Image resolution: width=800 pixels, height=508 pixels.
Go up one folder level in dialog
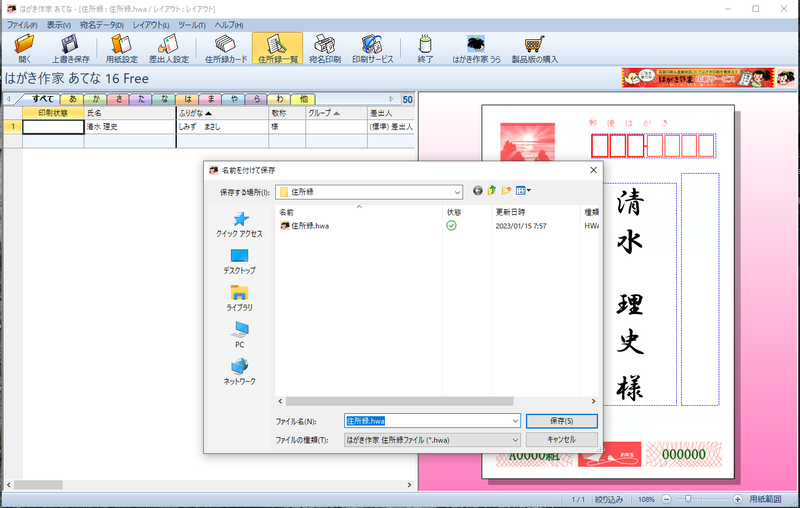492,191
